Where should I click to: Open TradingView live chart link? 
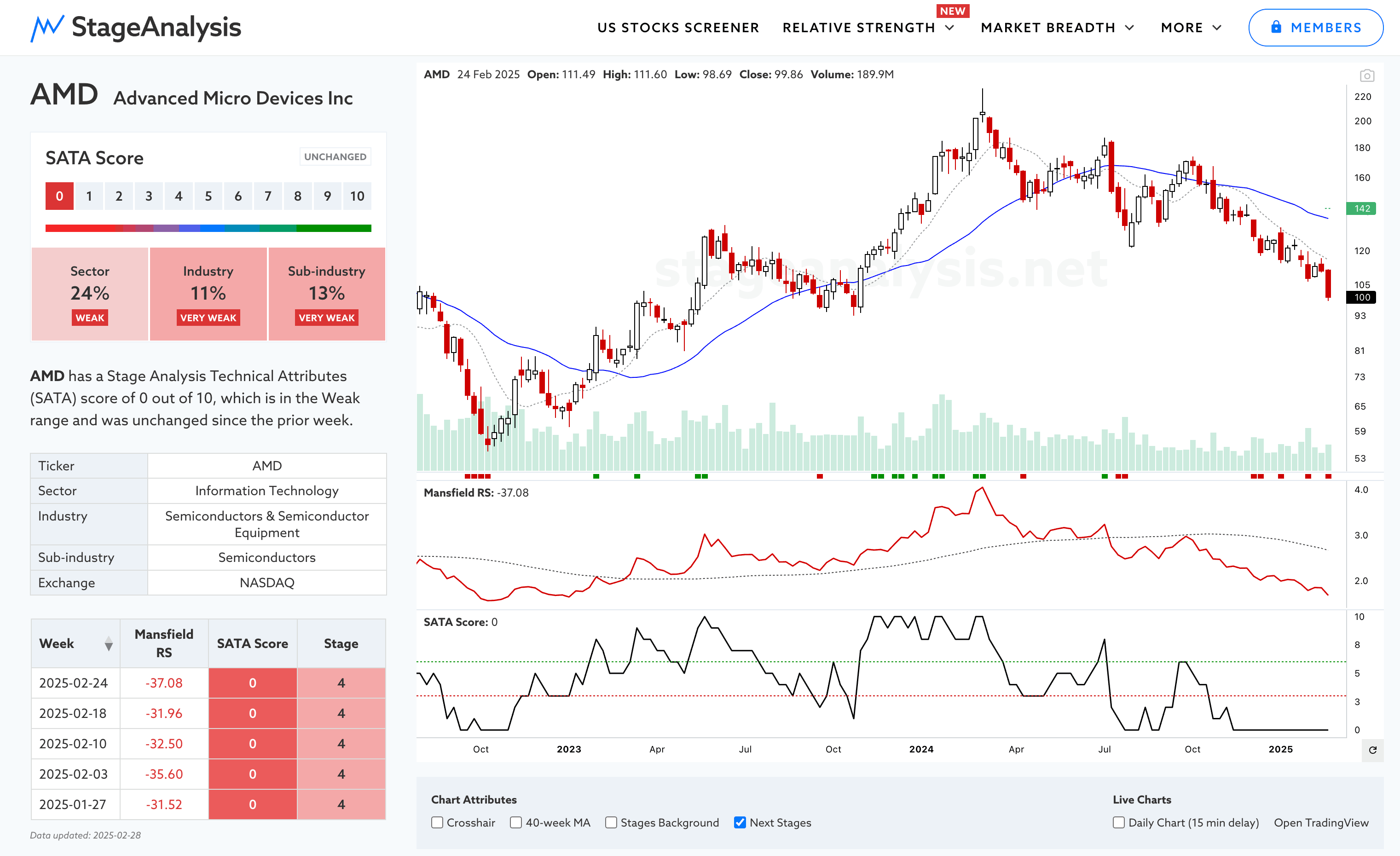click(x=1321, y=822)
